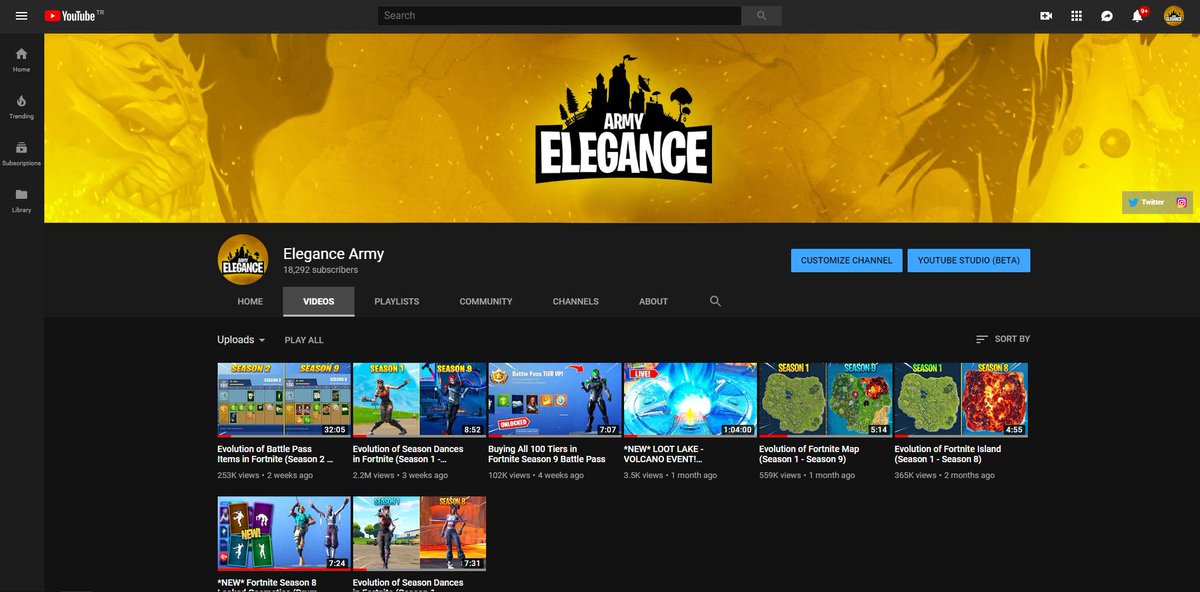The image size is (1200, 592).
Task: Open the create video camera icon
Action: 1046,16
